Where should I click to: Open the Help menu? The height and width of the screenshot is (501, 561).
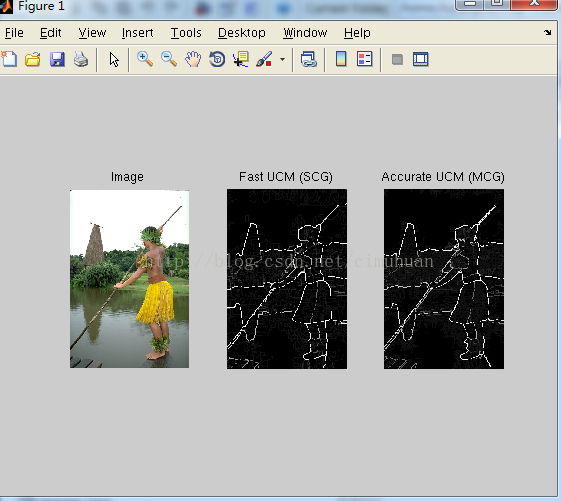[357, 33]
